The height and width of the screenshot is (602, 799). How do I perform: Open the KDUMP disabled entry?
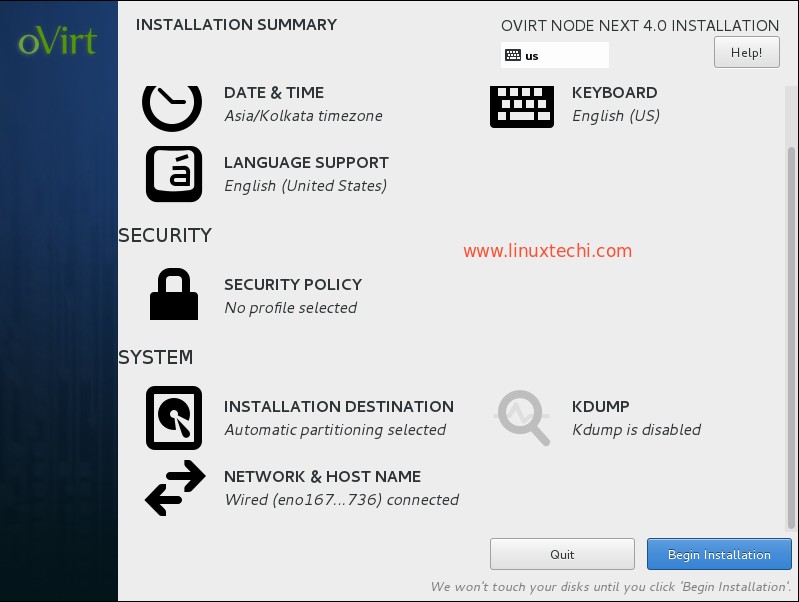pyautogui.click(x=636, y=418)
